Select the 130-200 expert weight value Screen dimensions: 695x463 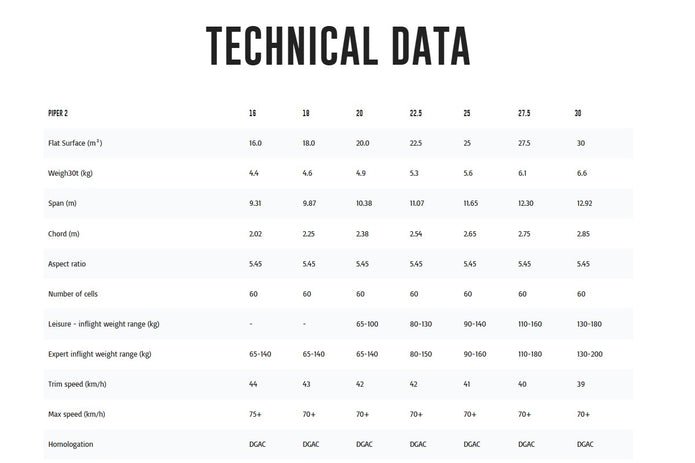coord(590,354)
